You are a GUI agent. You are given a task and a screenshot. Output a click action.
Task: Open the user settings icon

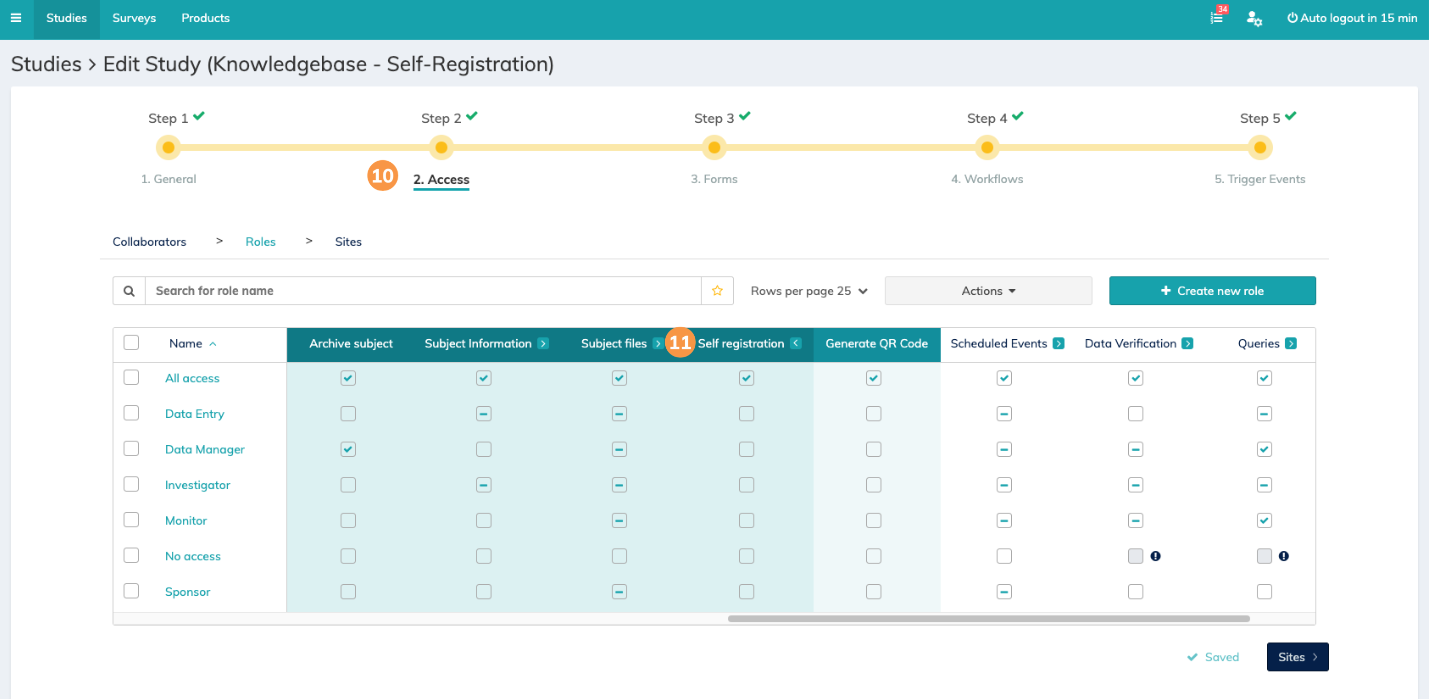click(1253, 18)
